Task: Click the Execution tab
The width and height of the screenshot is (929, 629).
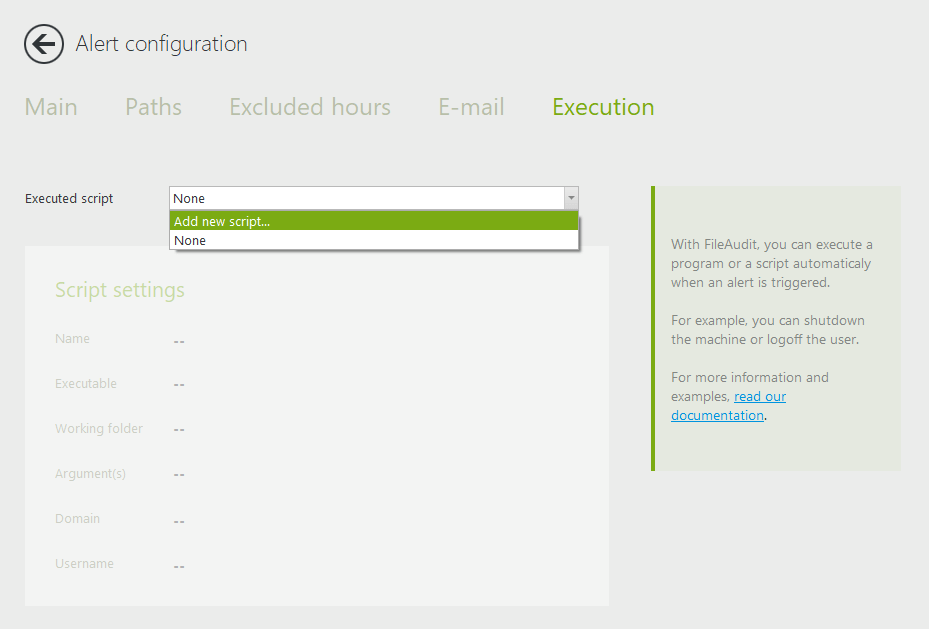Action: pos(603,107)
